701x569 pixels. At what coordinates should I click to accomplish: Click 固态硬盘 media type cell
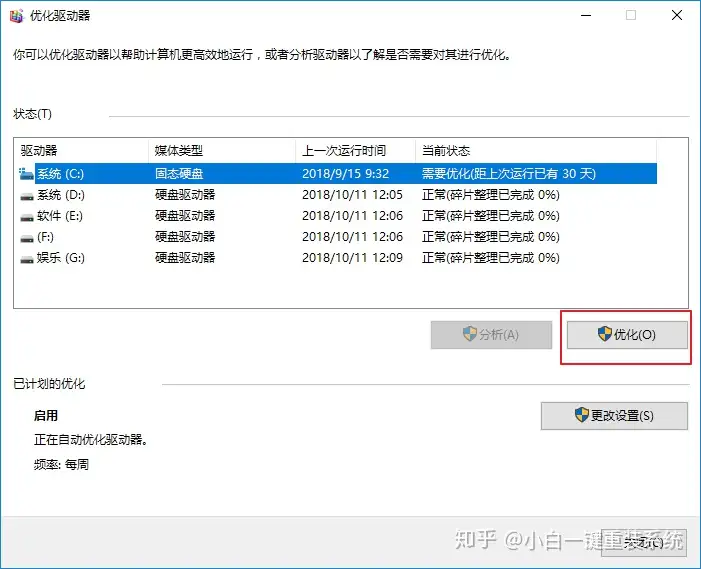179,173
